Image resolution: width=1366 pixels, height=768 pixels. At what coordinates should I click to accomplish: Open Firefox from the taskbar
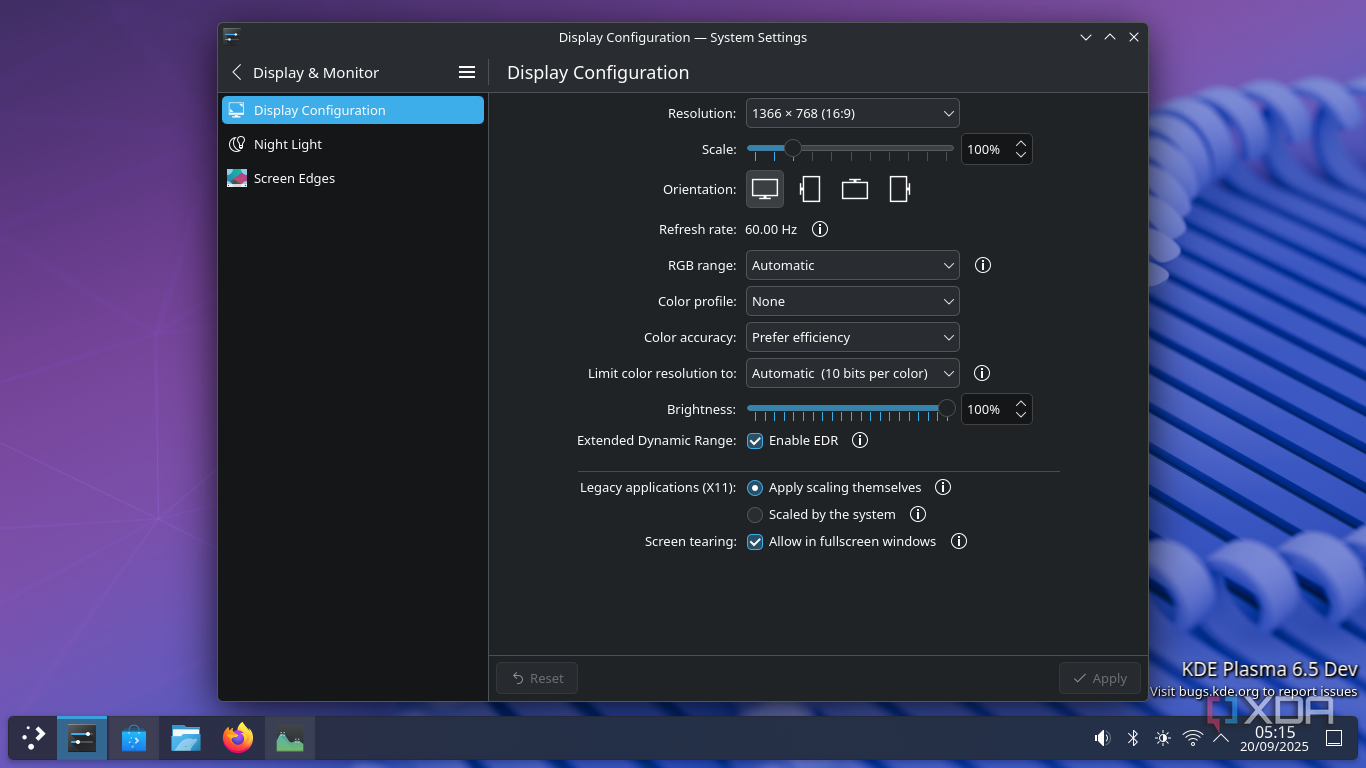click(238, 738)
